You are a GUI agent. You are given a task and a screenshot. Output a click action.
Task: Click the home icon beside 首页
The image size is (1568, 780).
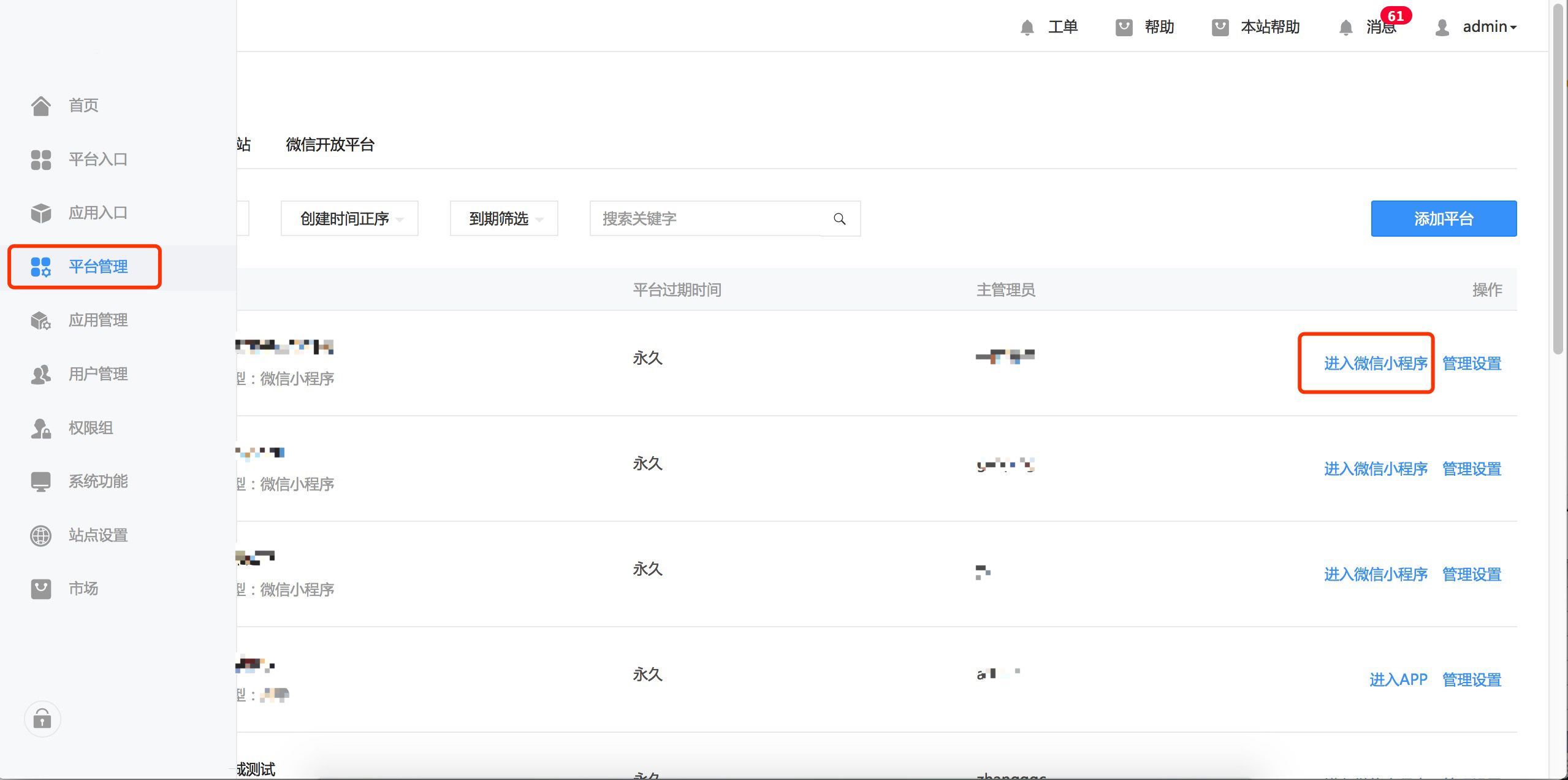41,105
